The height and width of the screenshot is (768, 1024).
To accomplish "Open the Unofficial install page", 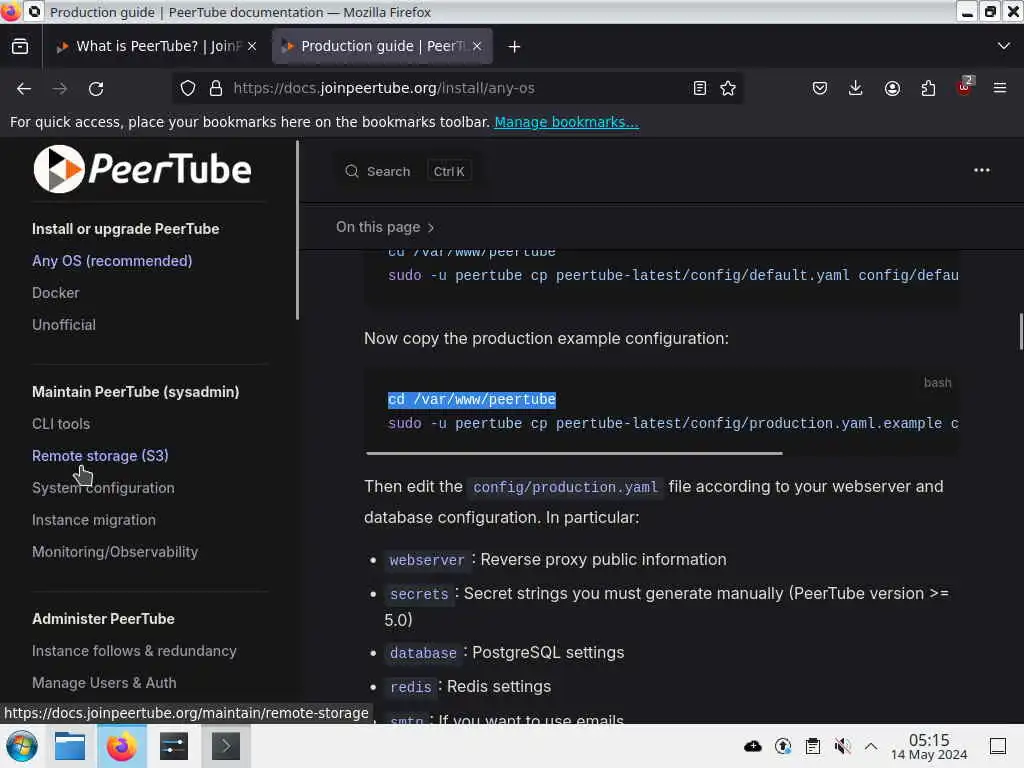I will [64, 325].
